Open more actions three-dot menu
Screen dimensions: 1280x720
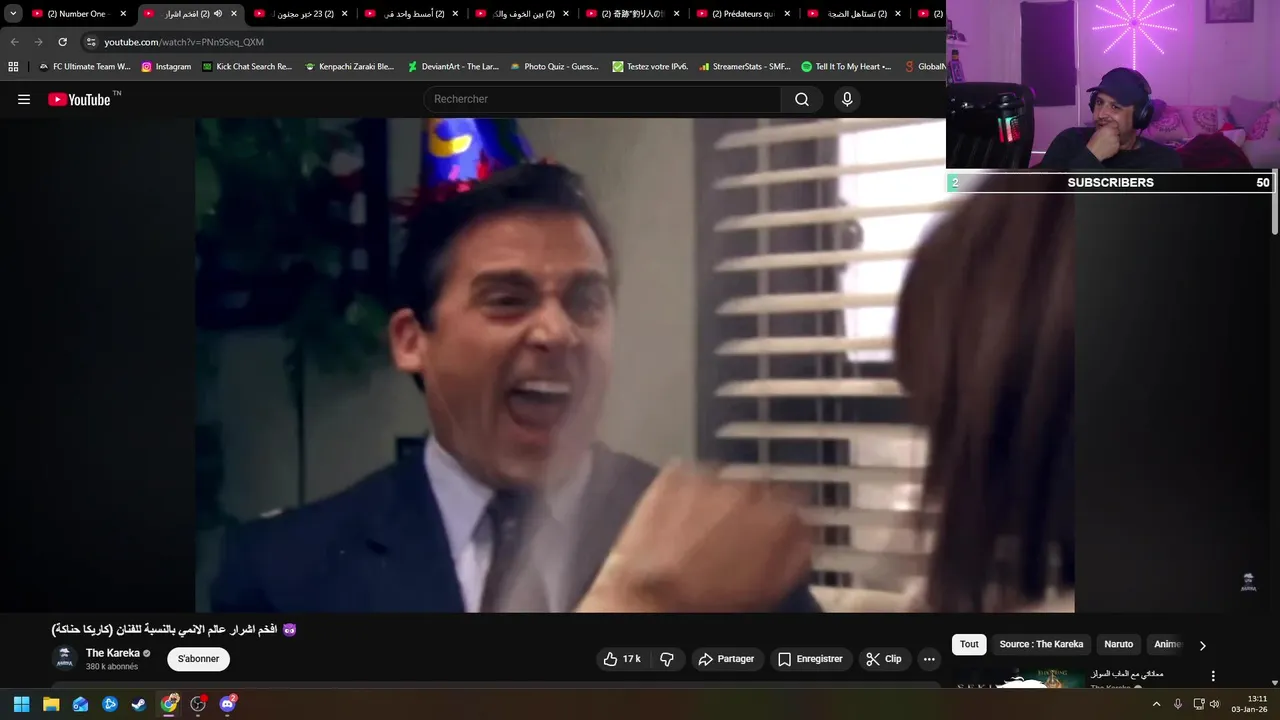[929, 659]
